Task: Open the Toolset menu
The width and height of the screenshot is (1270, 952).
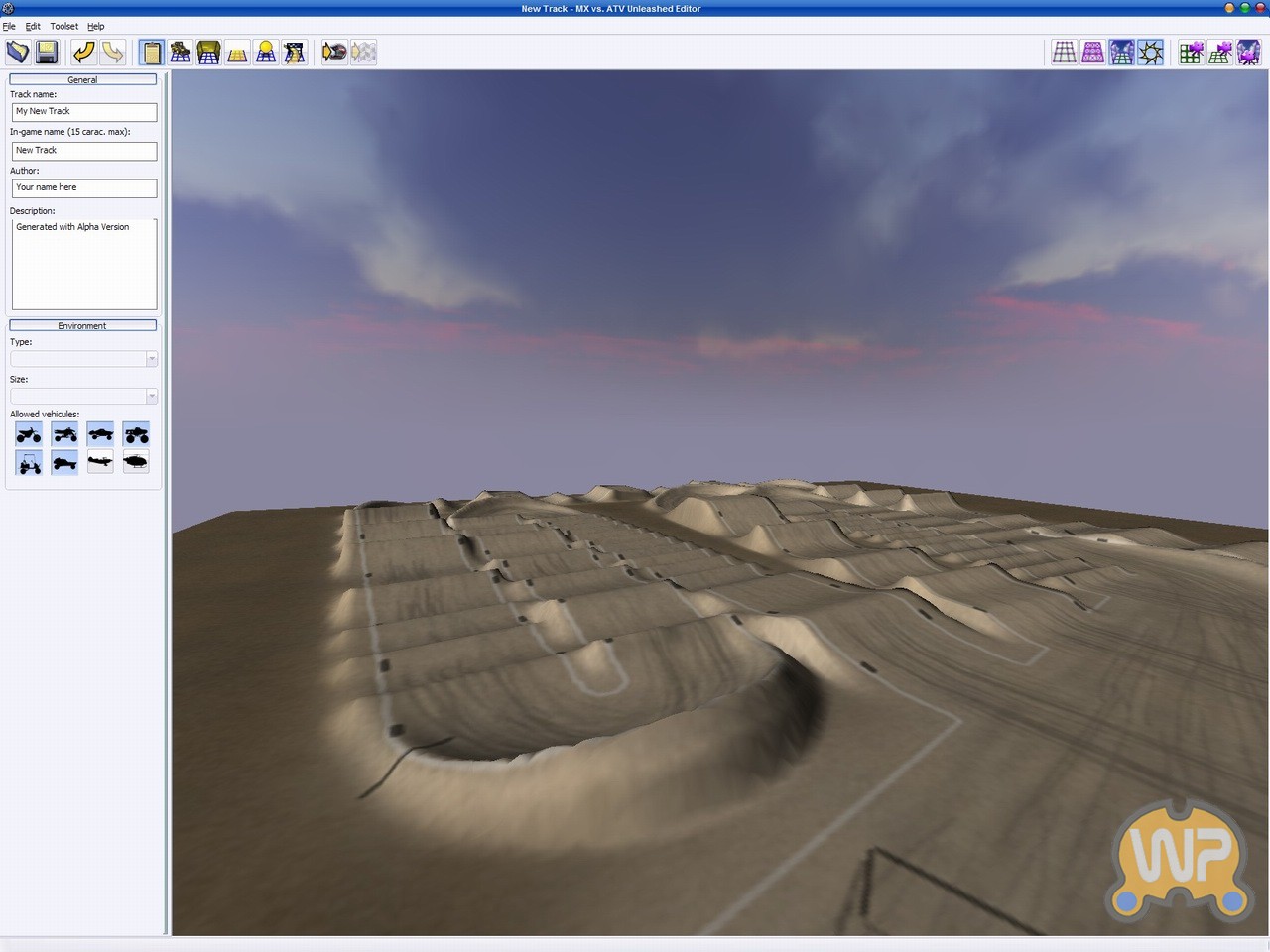Action: tap(63, 26)
